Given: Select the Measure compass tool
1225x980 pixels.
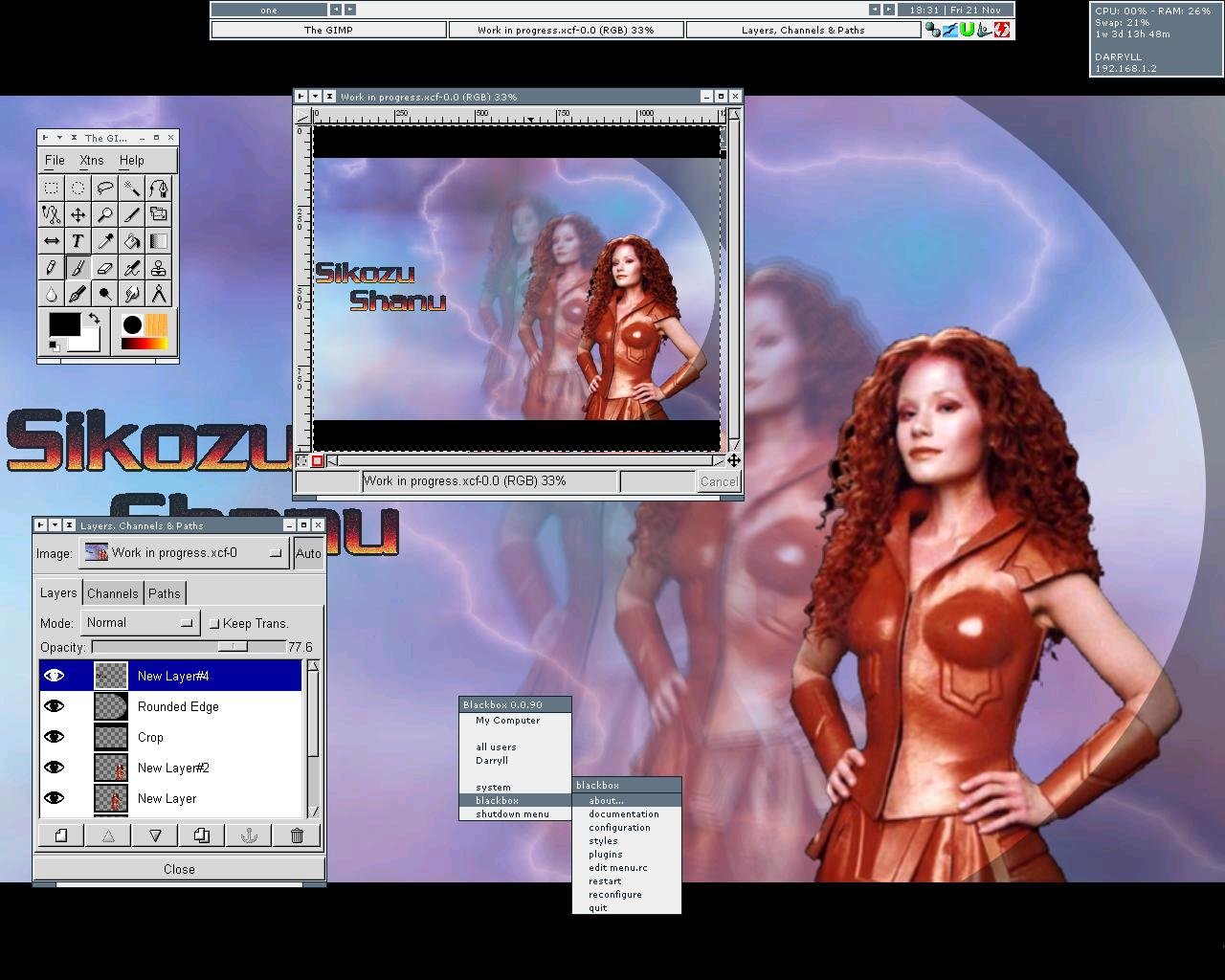Looking at the screenshot, I should tap(159, 295).
